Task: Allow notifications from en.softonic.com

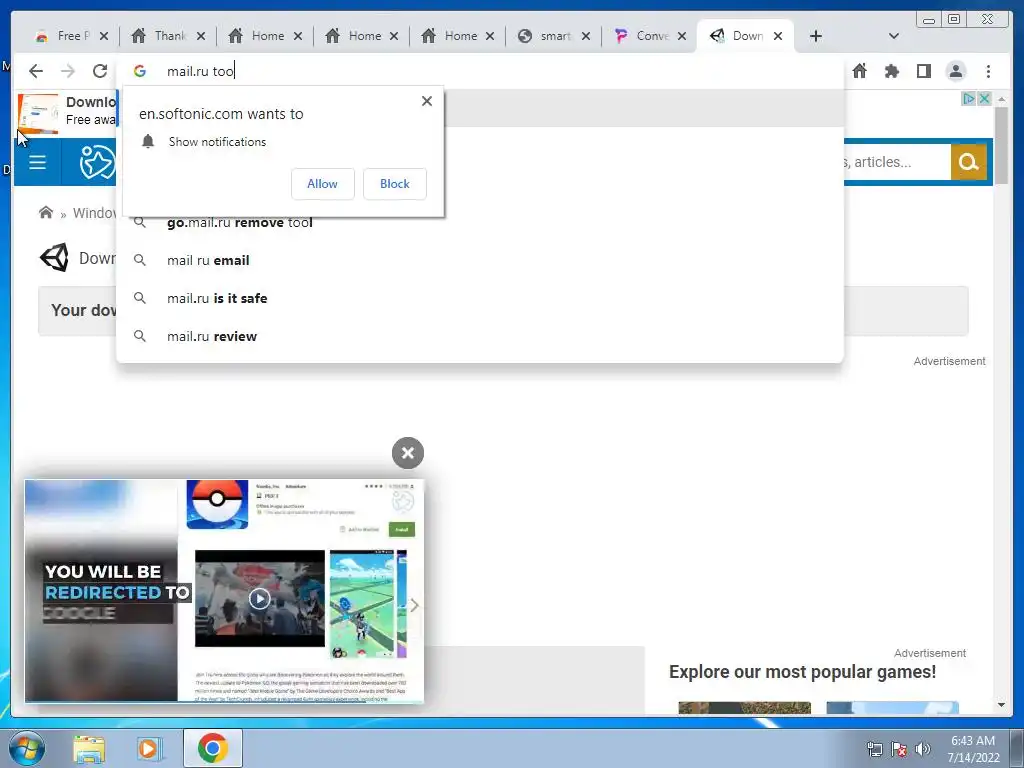Action: click(x=323, y=184)
